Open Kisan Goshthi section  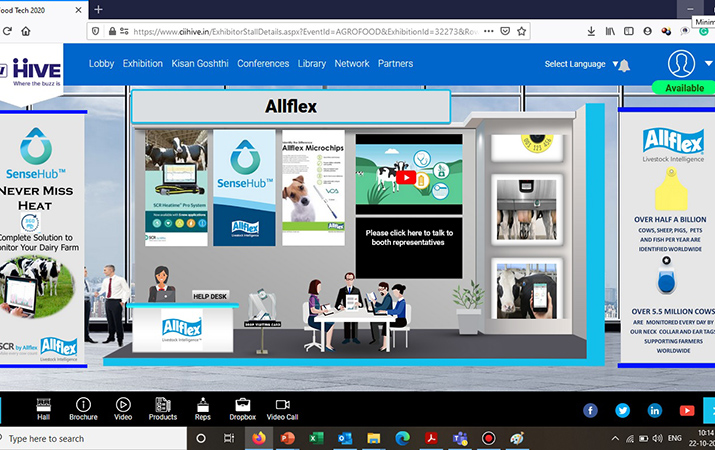[x=200, y=63]
